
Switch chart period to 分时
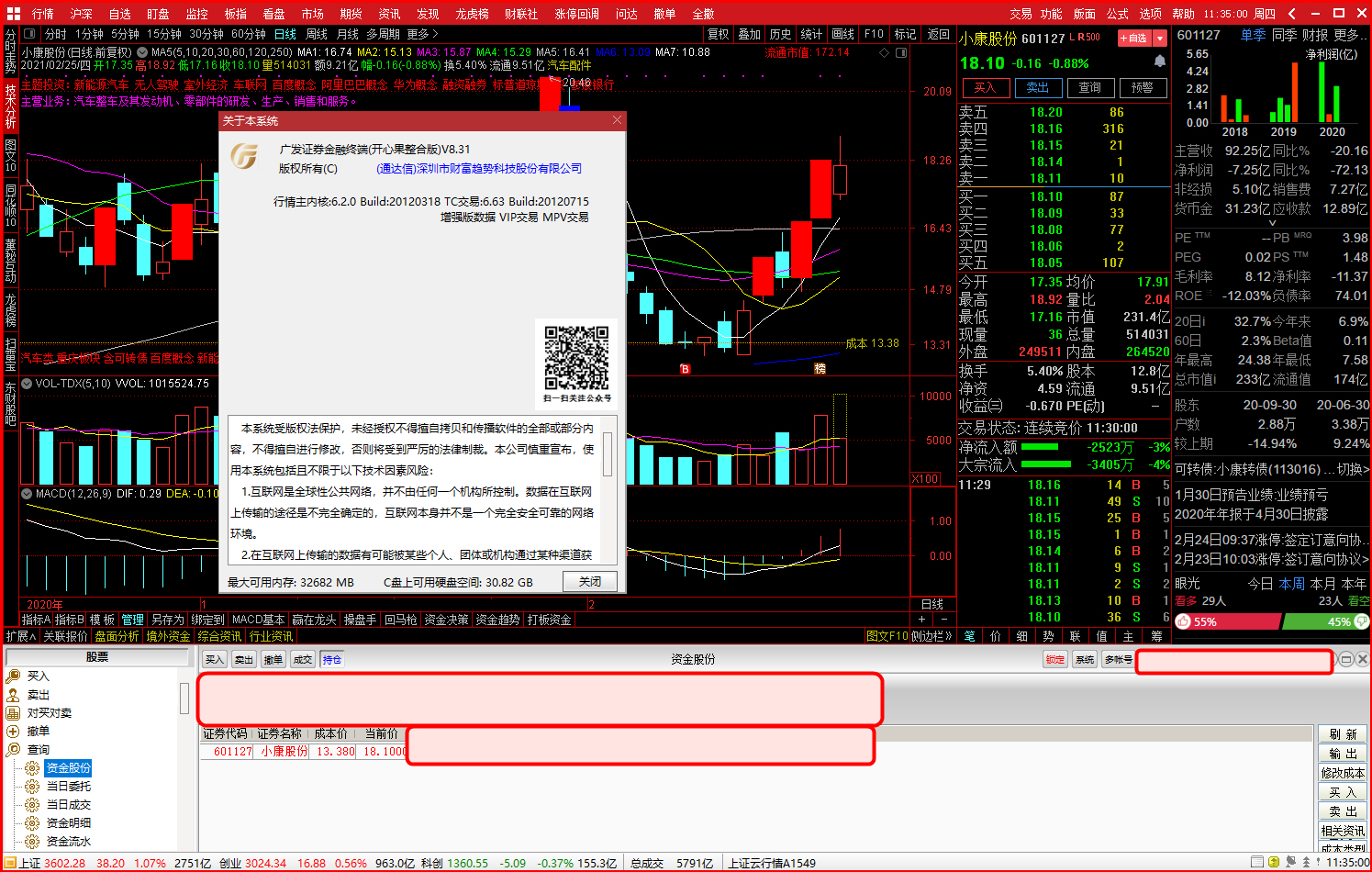[x=56, y=34]
